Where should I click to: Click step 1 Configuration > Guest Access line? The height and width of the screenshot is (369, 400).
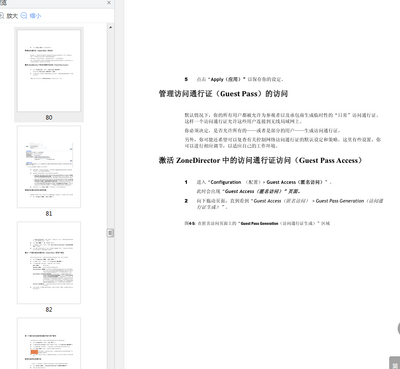258,182
